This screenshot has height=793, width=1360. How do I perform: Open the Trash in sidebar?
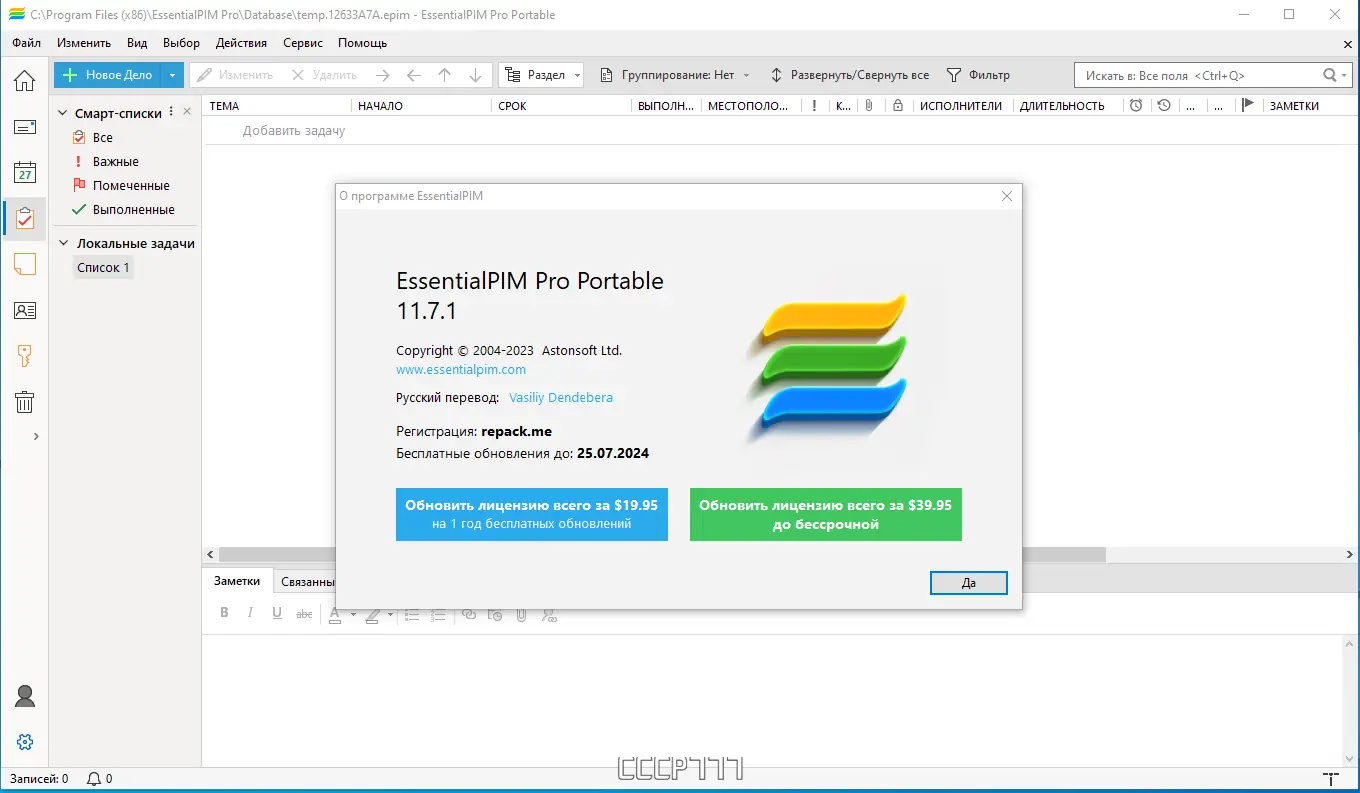coord(24,401)
